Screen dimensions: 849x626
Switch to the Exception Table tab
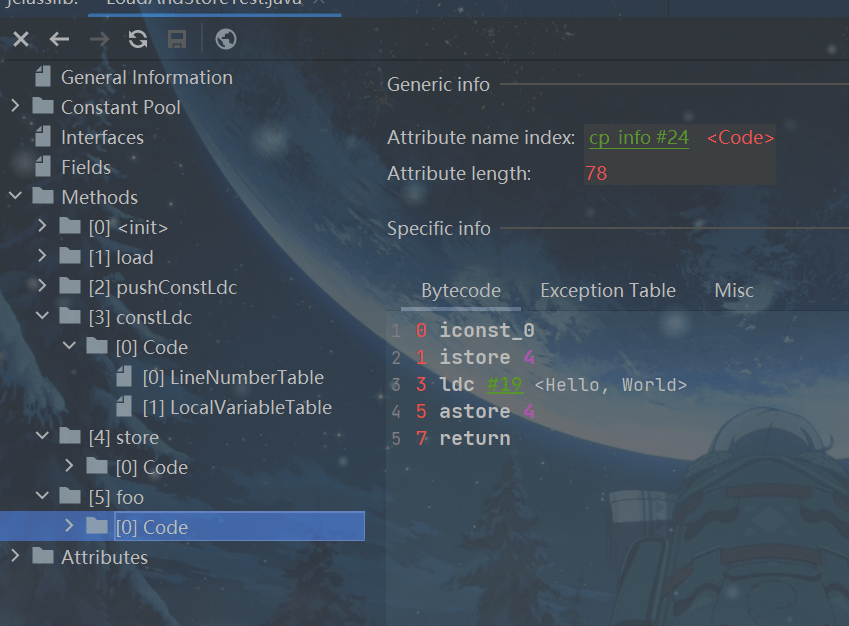coord(607,291)
